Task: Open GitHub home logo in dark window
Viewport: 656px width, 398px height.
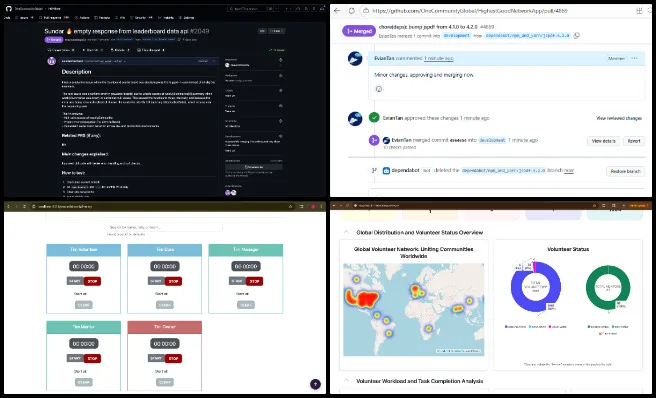Action: 8,8
